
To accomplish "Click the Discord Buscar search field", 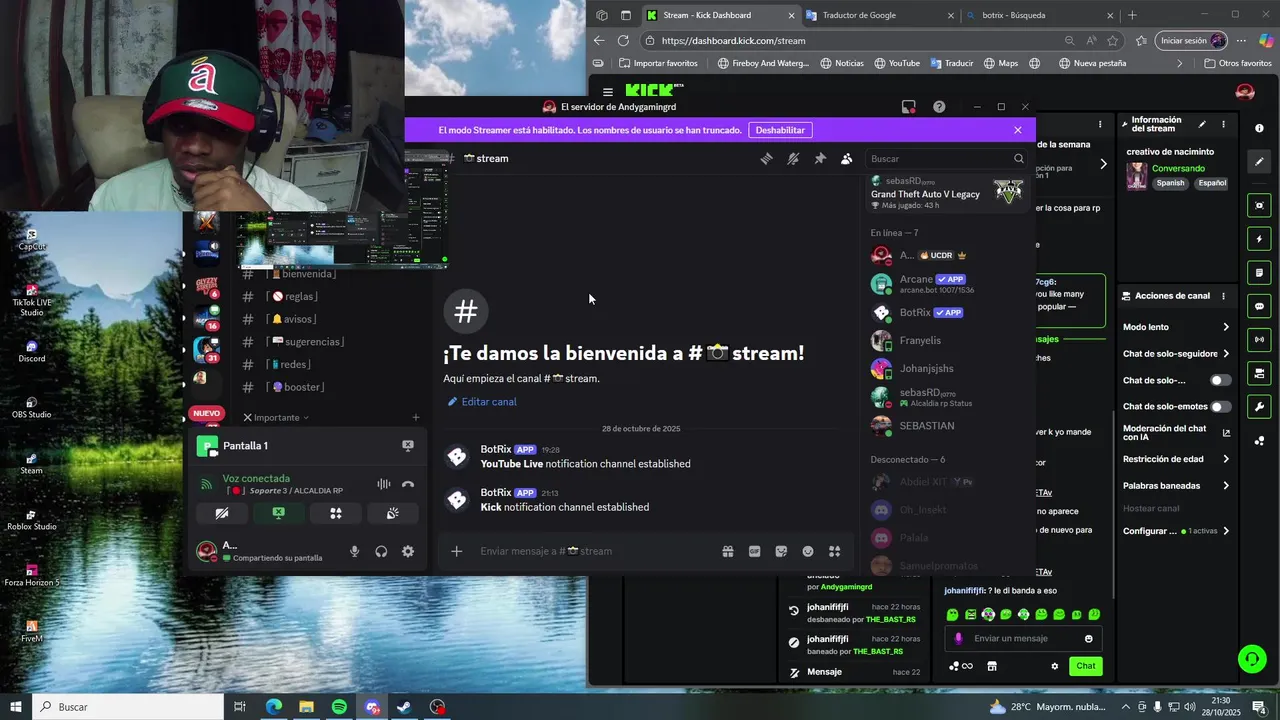I will click(x=946, y=158).
